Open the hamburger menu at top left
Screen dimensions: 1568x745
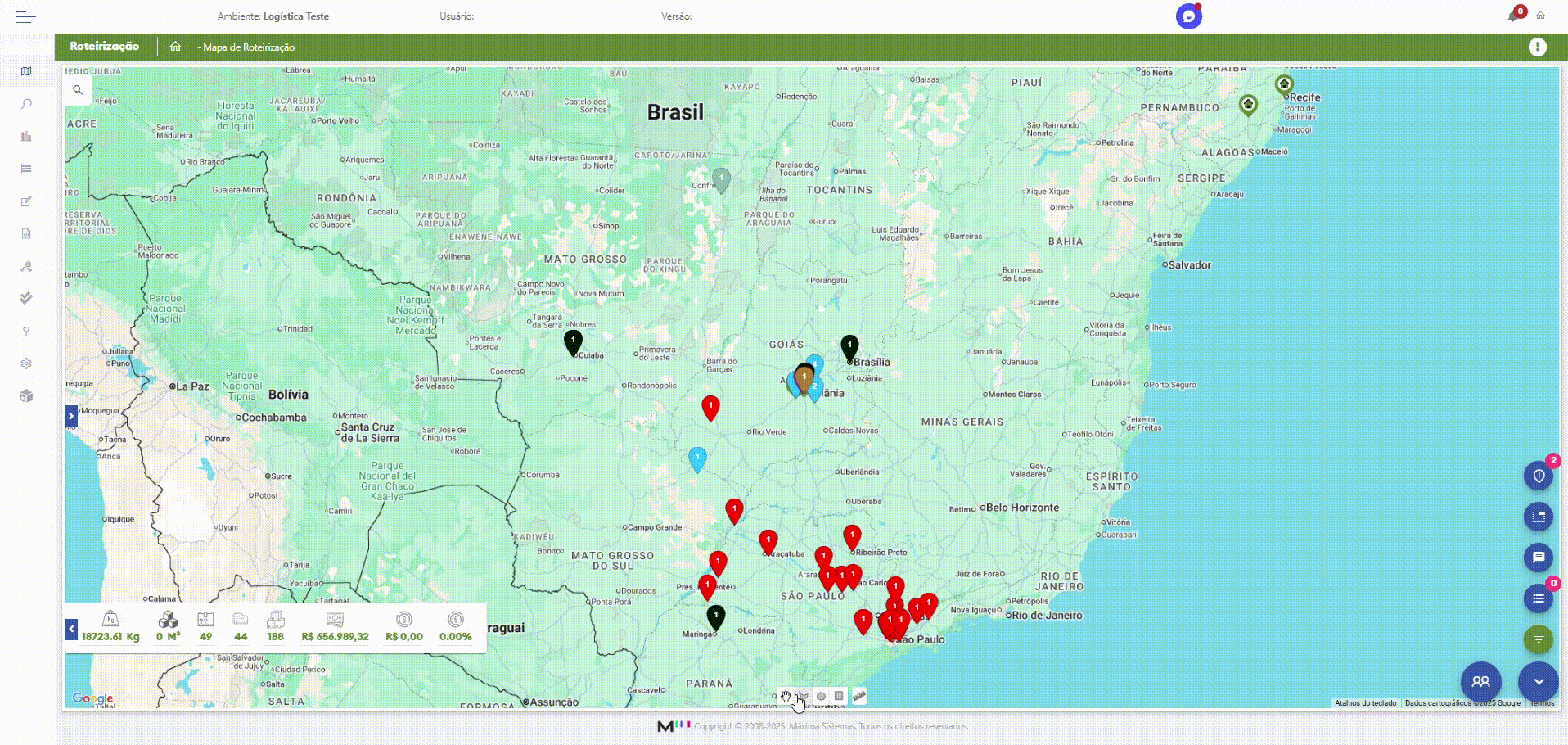[x=26, y=16]
